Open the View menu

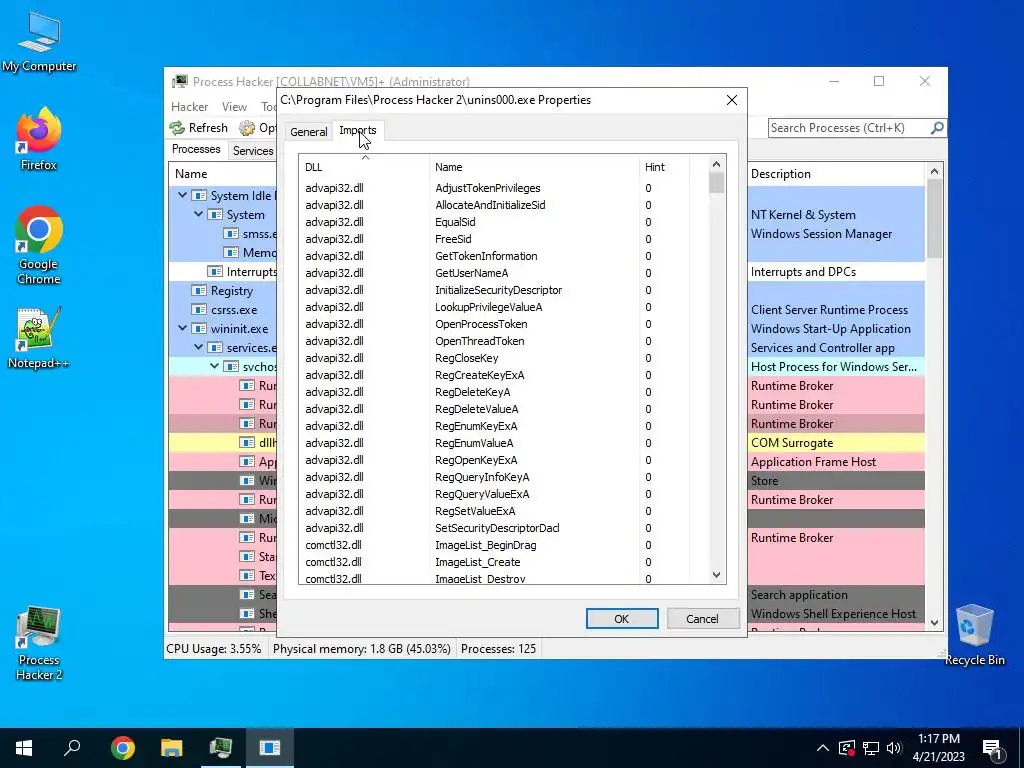point(234,106)
